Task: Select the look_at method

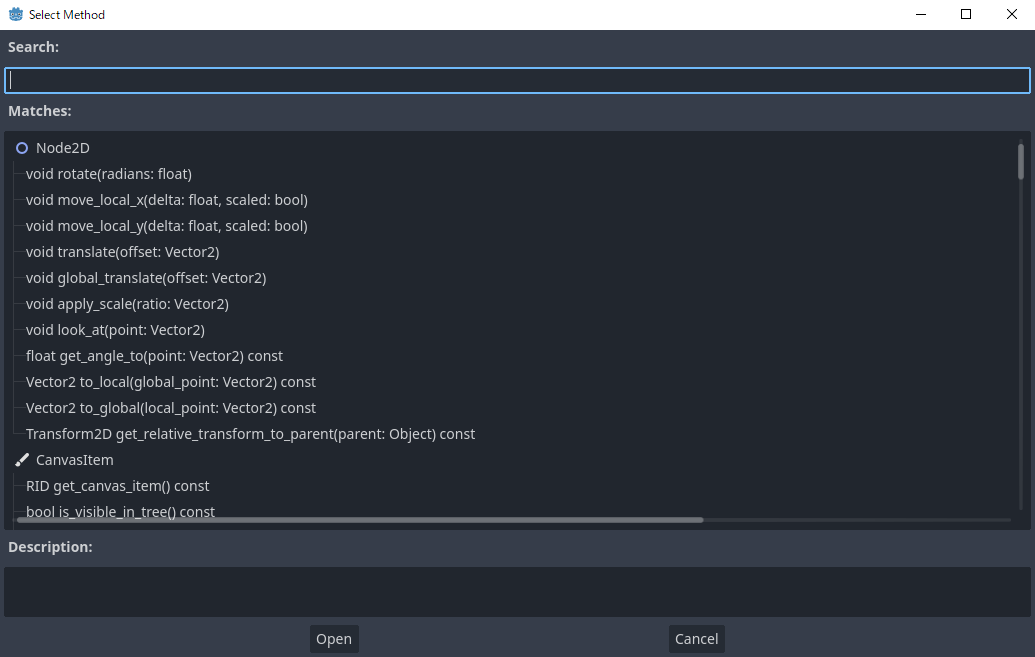Action: (115, 329)
